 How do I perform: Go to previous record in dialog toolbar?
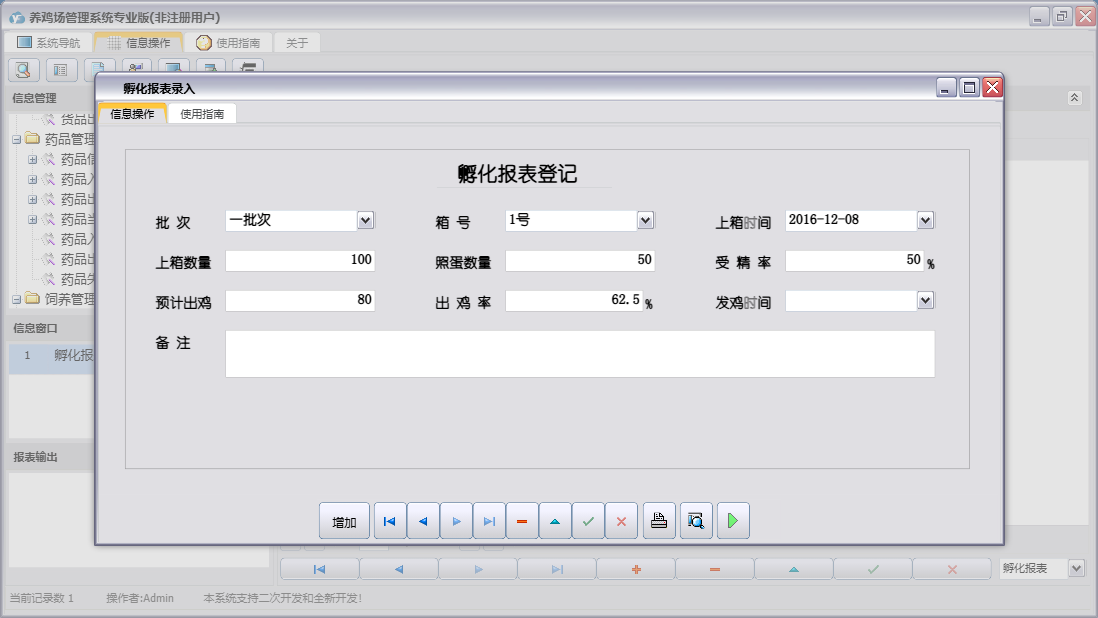coord(423,521)
